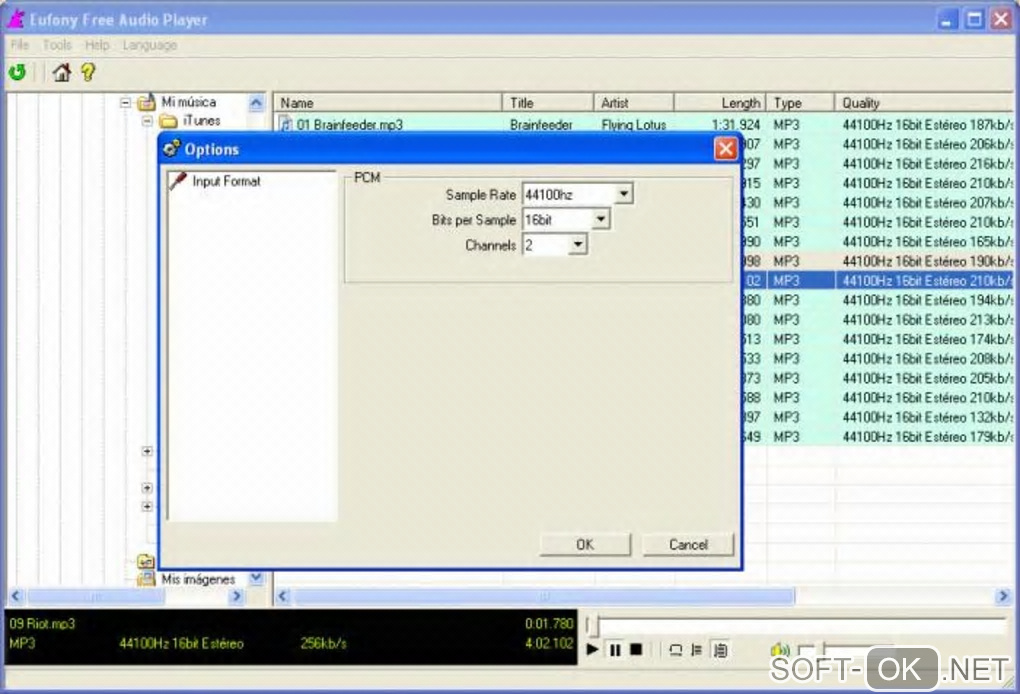Collapse the iTunes tree node

pyautogui.click(x=148, y=121)
